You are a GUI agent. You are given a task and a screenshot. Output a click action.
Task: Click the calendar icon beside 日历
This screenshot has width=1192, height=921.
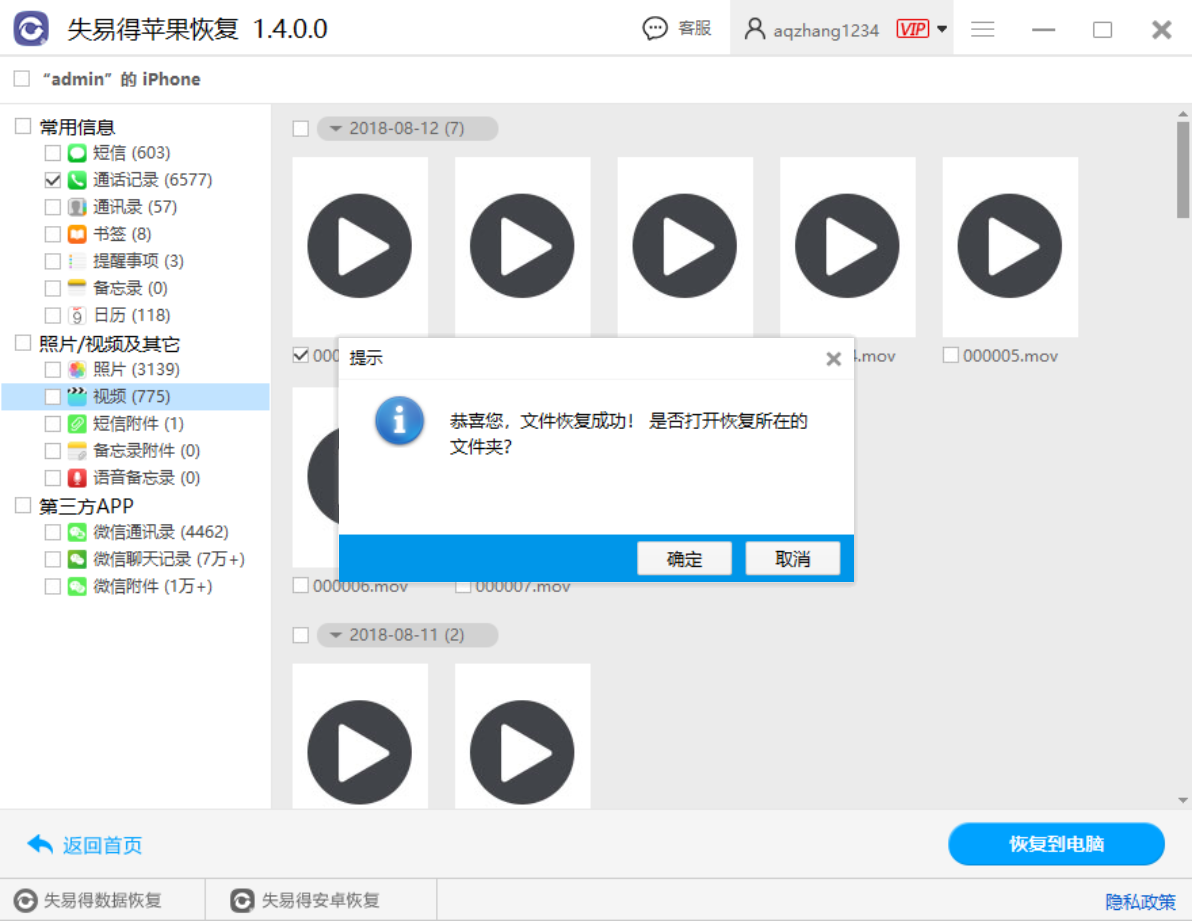tap(77, 315)
